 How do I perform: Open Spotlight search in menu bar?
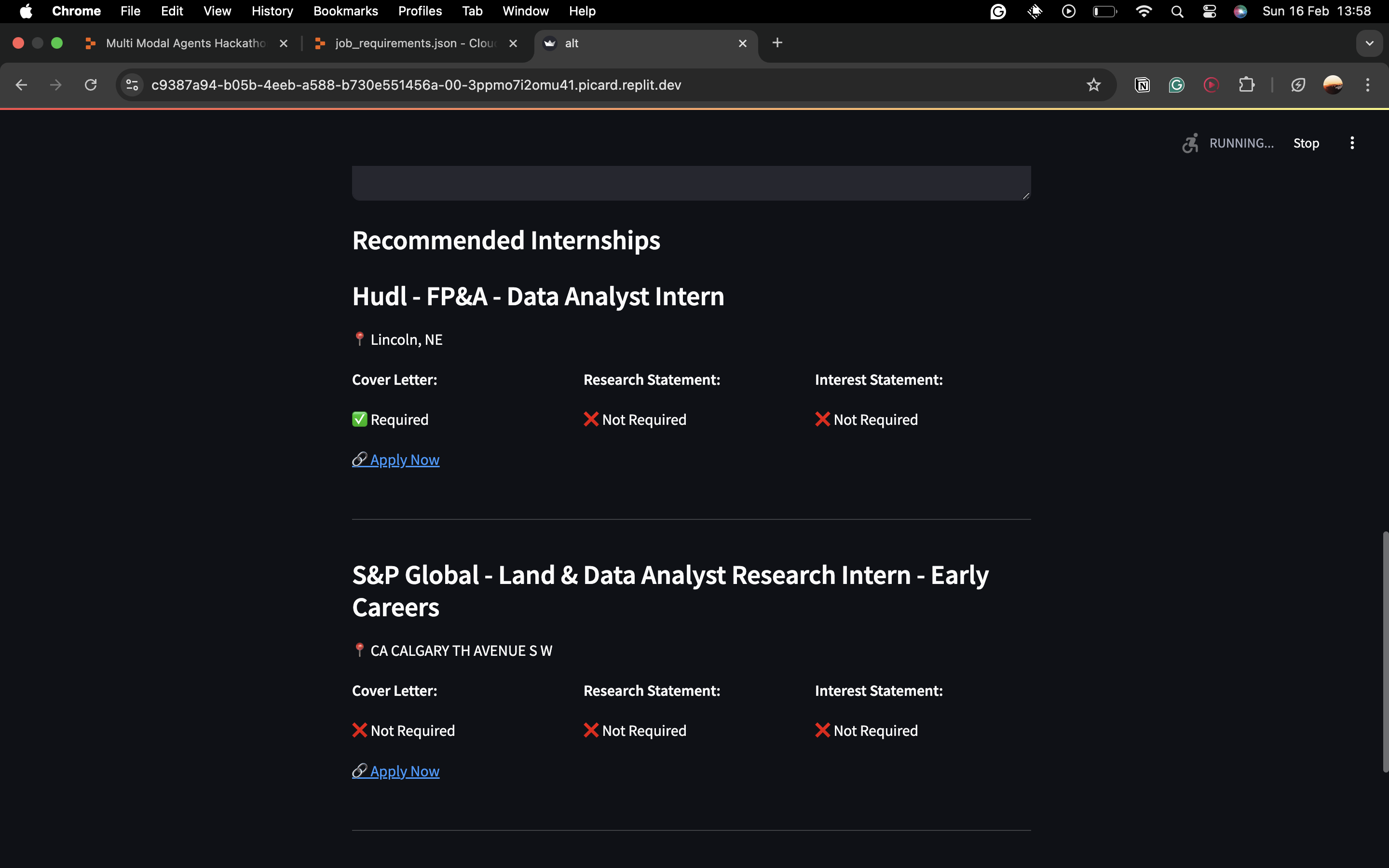pos(1177,12)
